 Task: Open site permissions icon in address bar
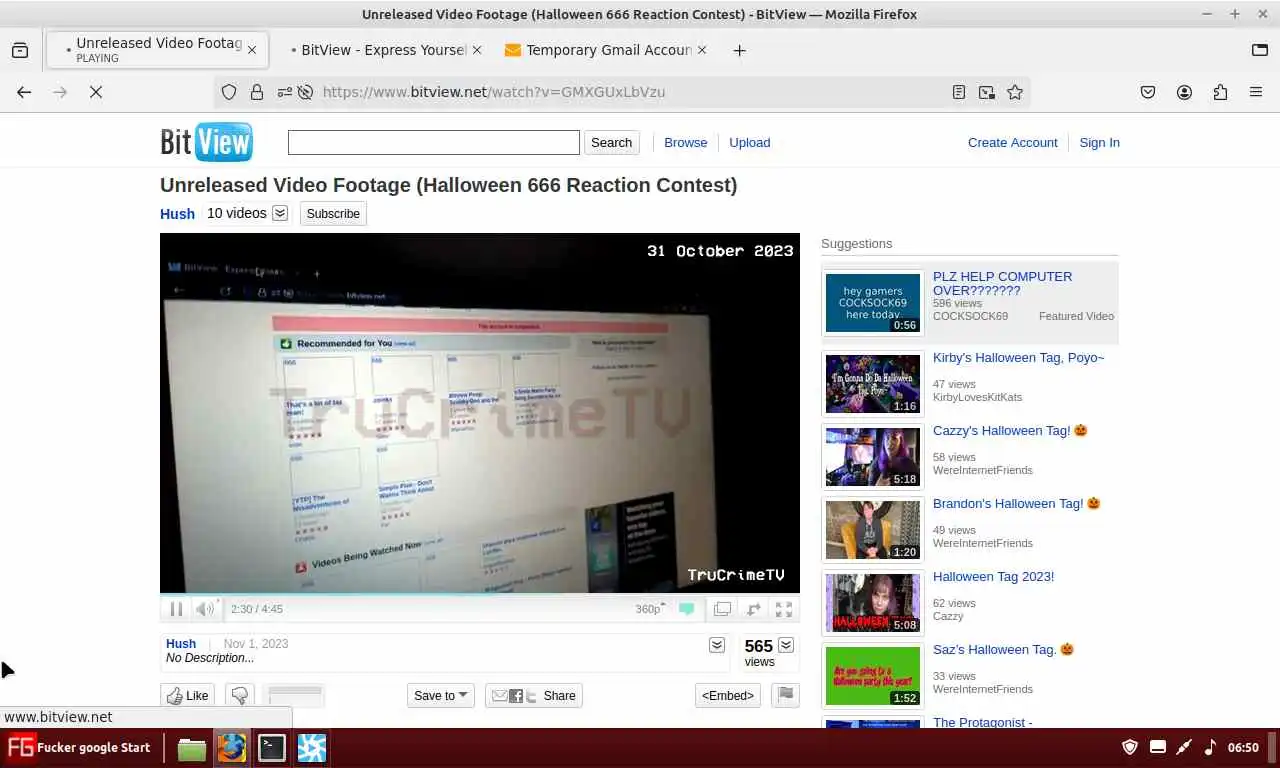pos(285,92)
